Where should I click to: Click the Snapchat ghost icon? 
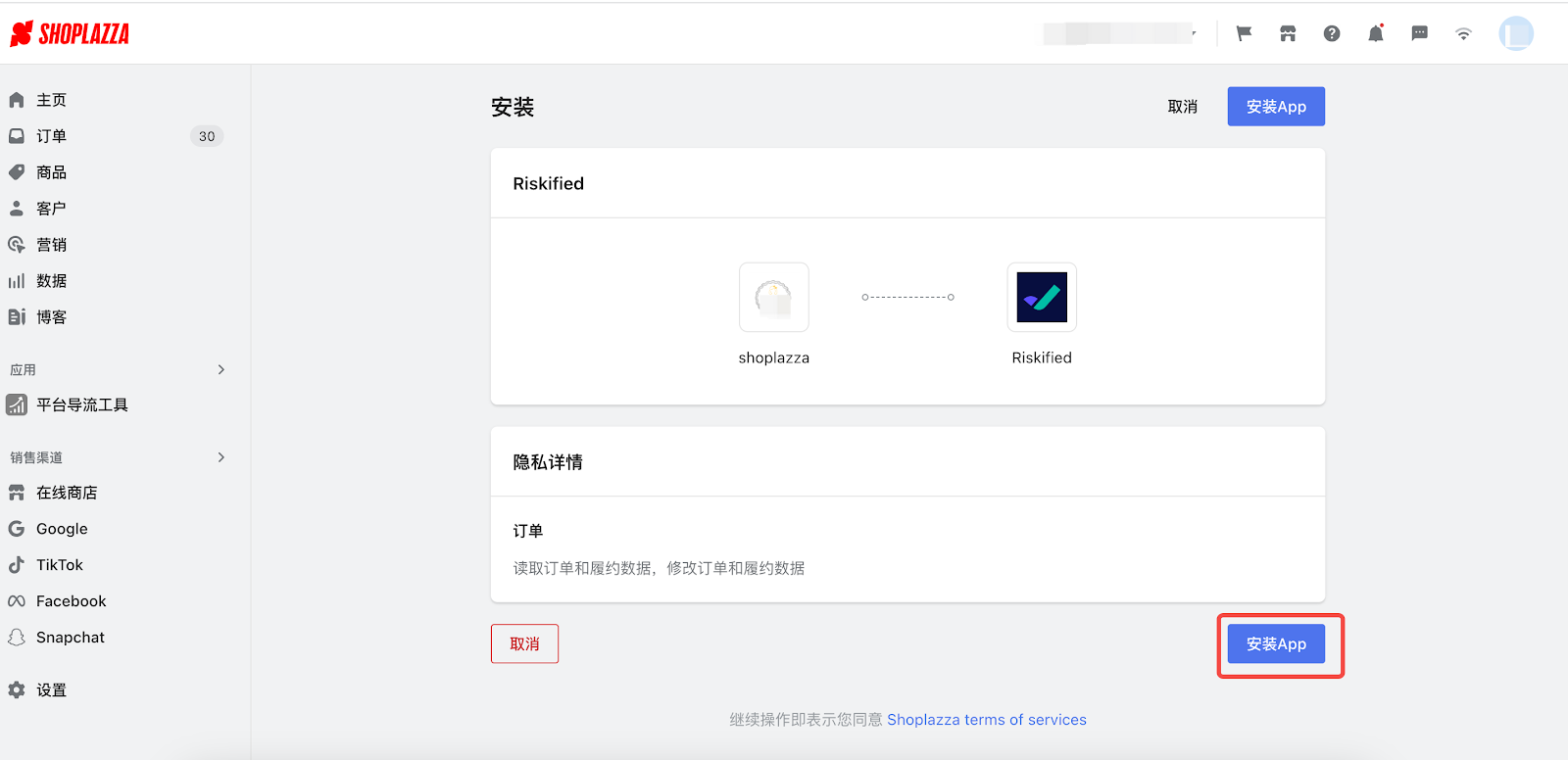point(17,638)
